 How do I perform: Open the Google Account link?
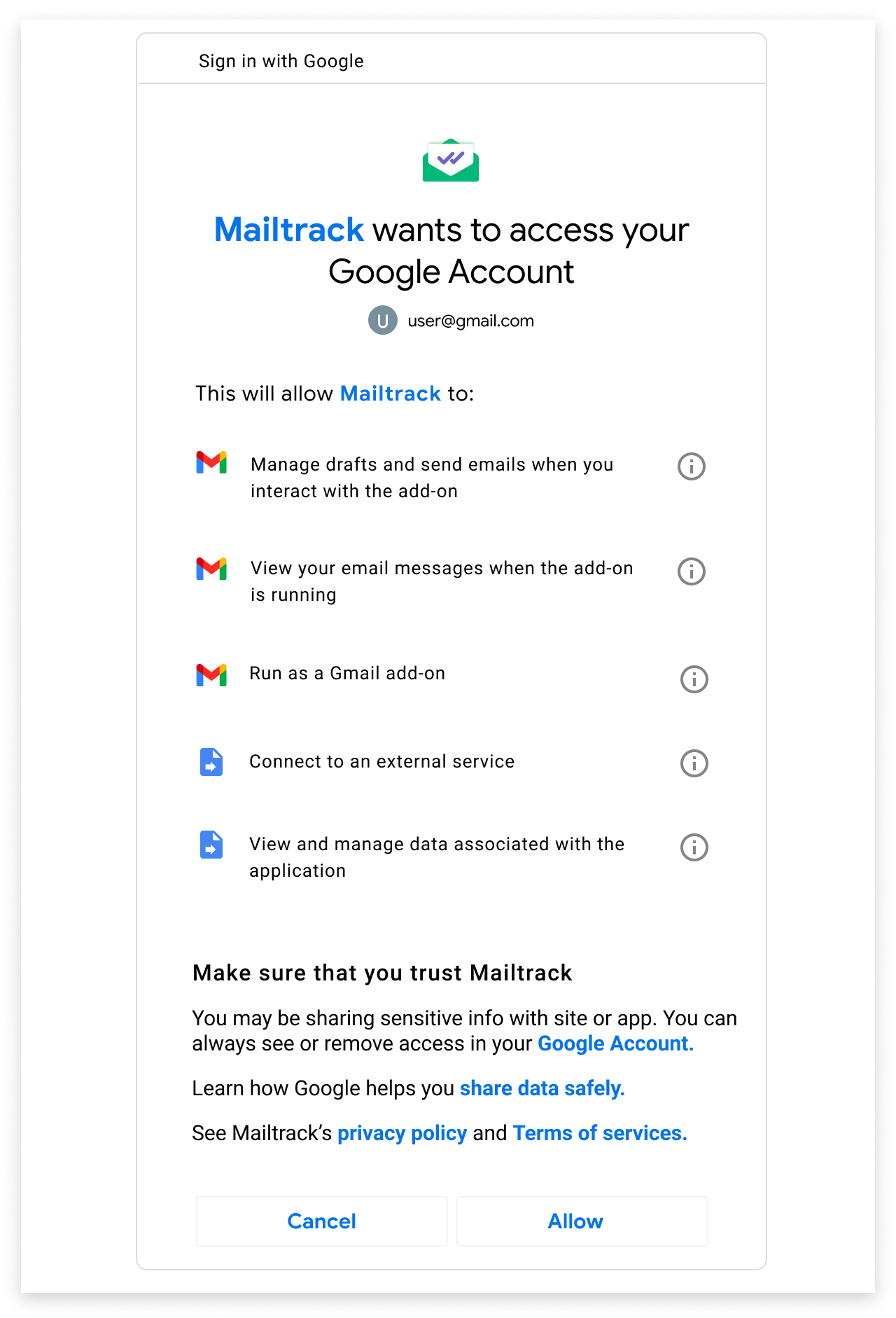616,1043
